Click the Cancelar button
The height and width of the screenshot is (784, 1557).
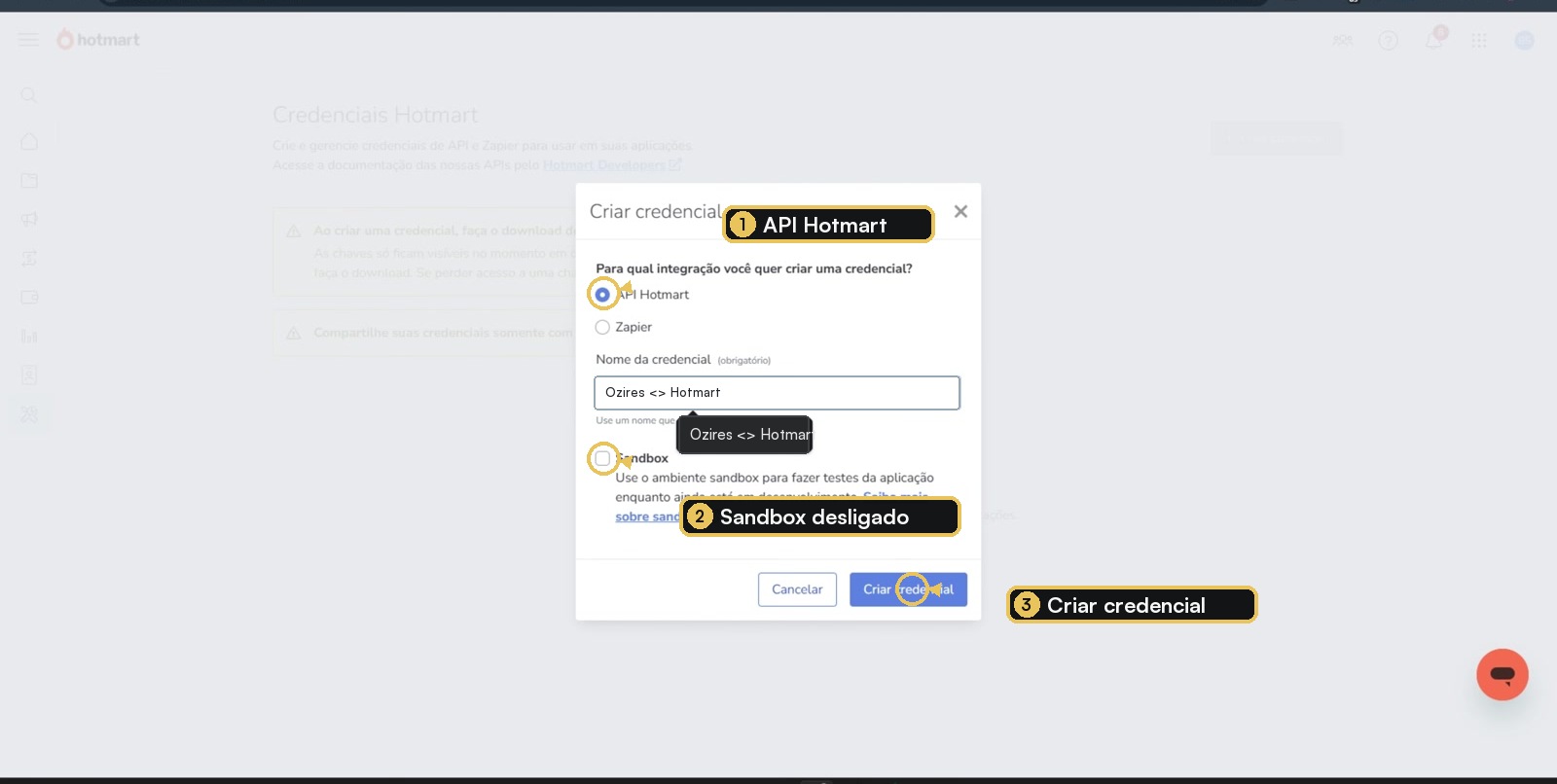coord(797,589)
